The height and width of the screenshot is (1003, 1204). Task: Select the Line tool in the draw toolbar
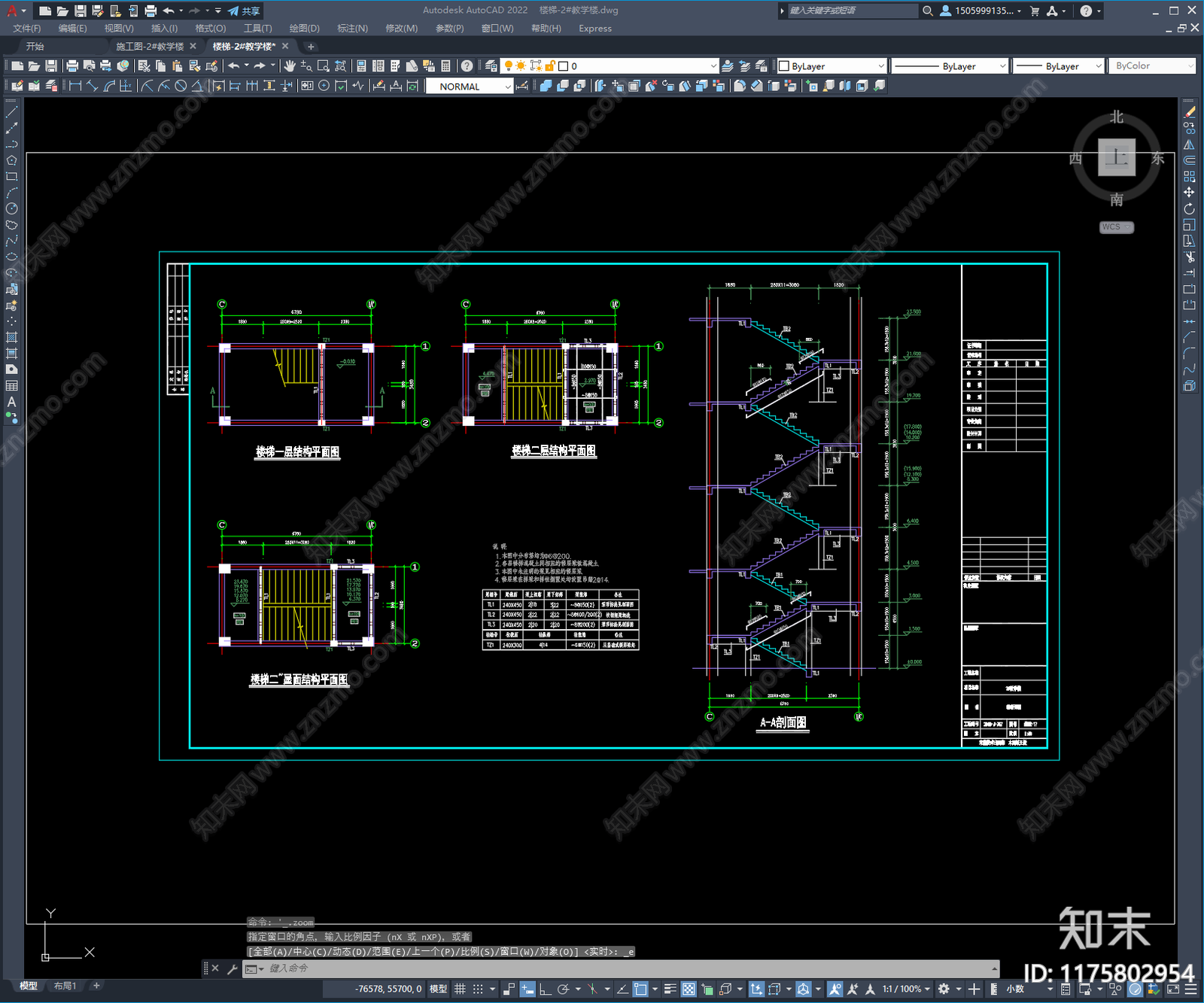(11, 111)
